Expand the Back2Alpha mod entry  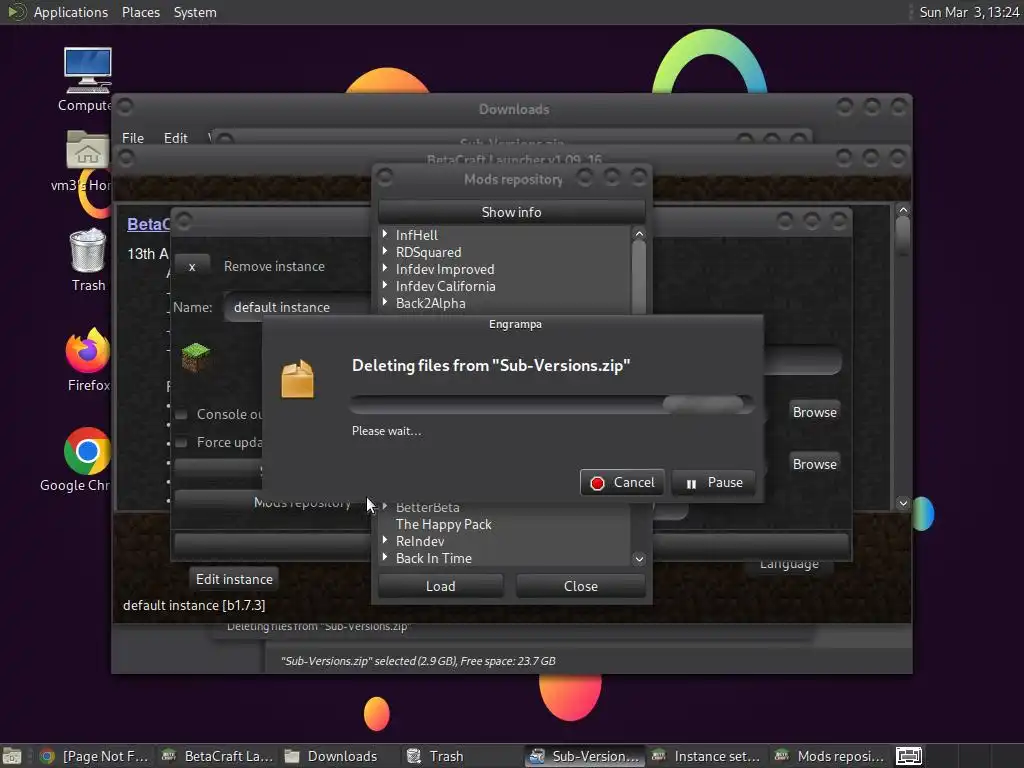coord(385,302)
